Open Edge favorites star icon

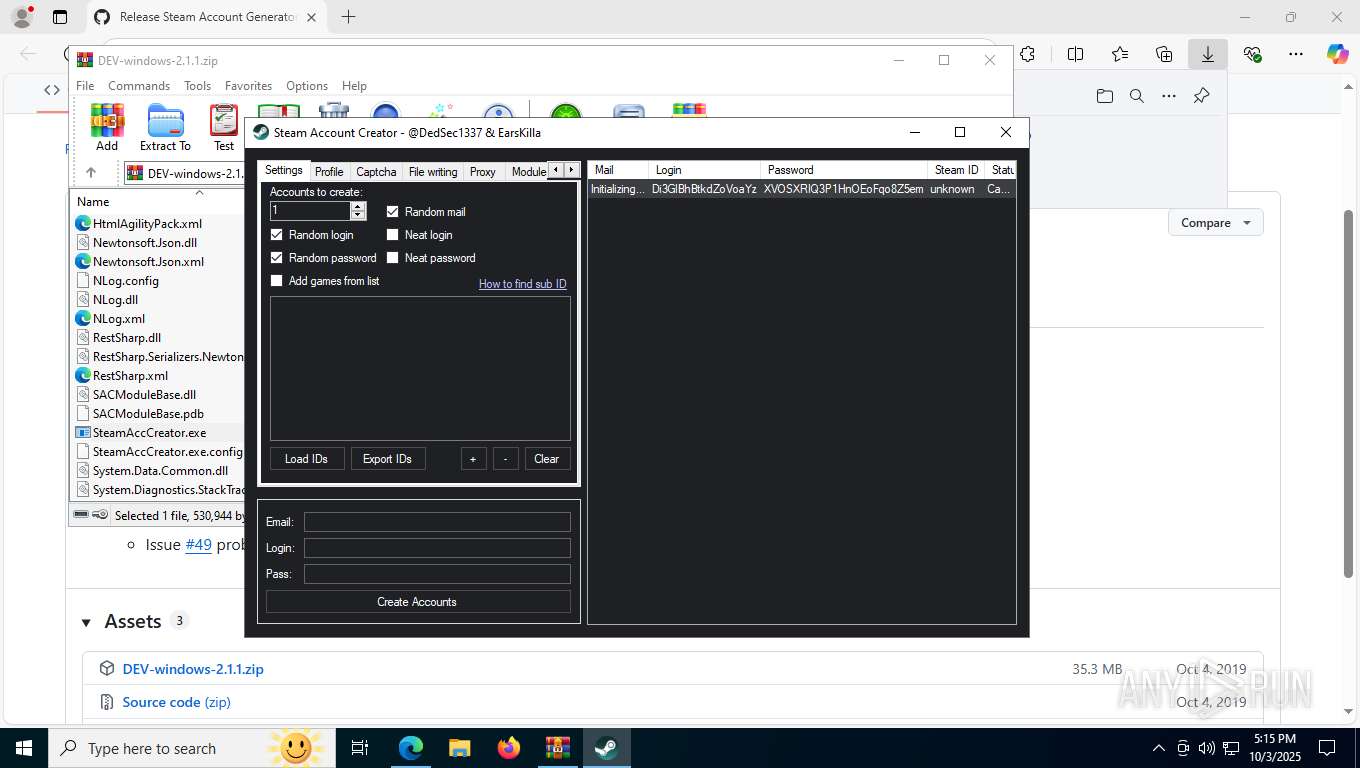pyautogui.click(x=1120, y=55)
